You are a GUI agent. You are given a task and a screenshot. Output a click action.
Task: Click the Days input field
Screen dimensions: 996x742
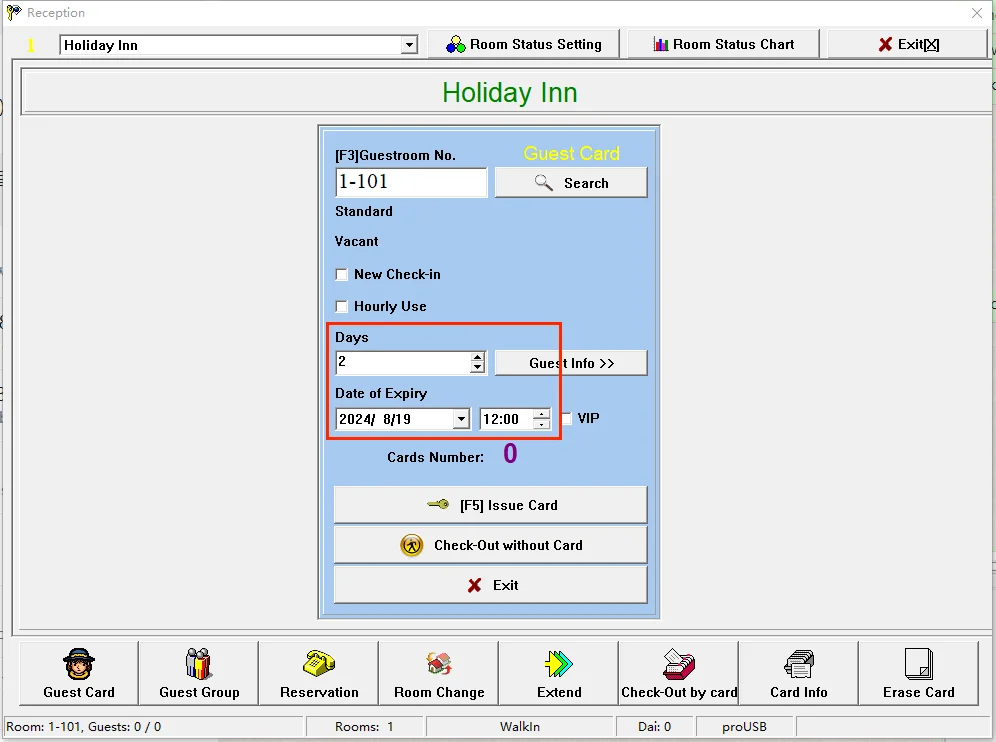pos(403,363)
